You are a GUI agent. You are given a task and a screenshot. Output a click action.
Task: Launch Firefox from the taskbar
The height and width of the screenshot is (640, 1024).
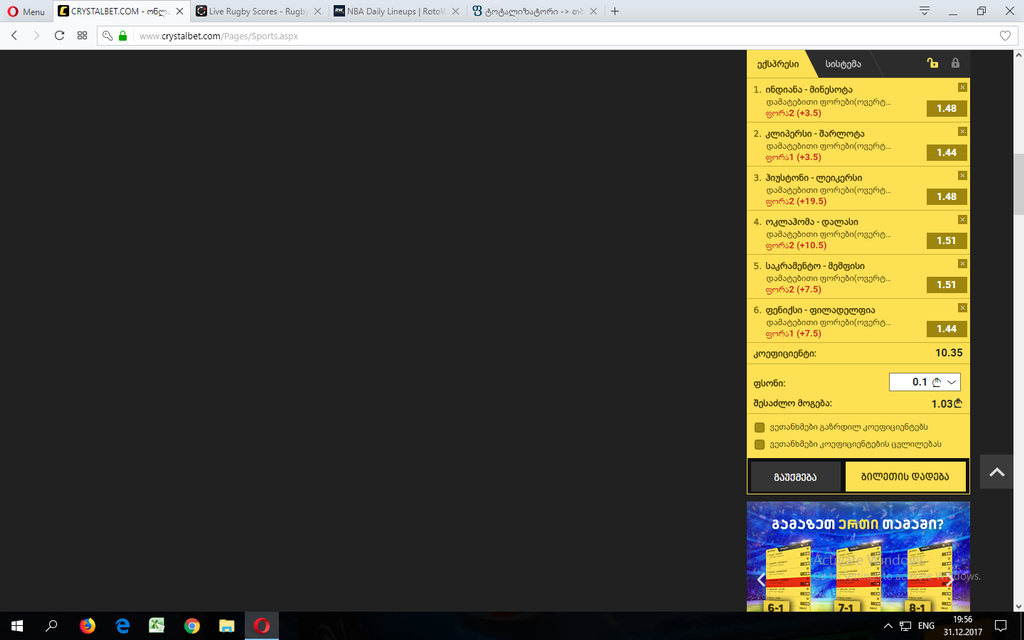click(x=87, y=626)
